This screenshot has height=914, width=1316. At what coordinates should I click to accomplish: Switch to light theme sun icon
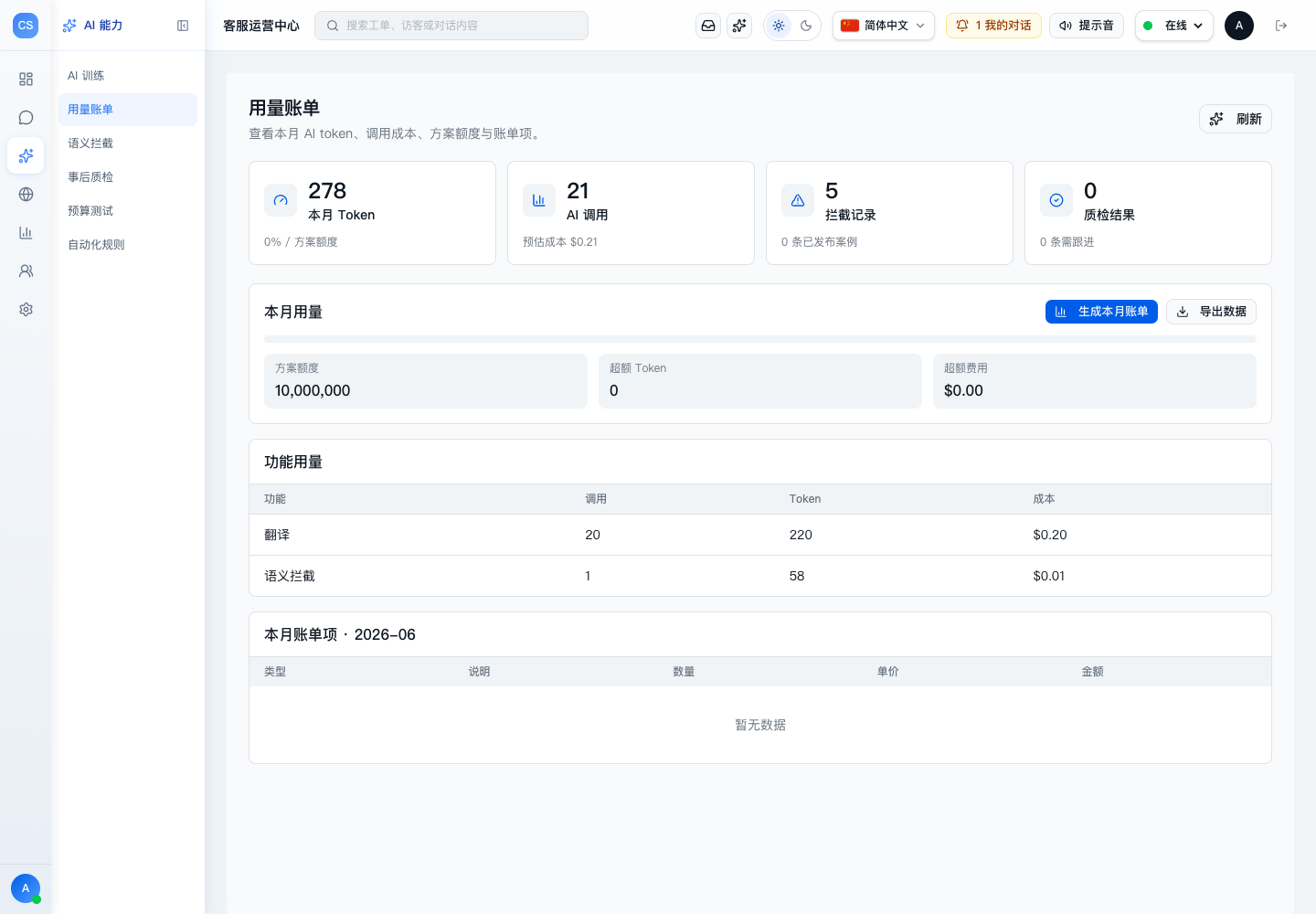tap(779, 26)
